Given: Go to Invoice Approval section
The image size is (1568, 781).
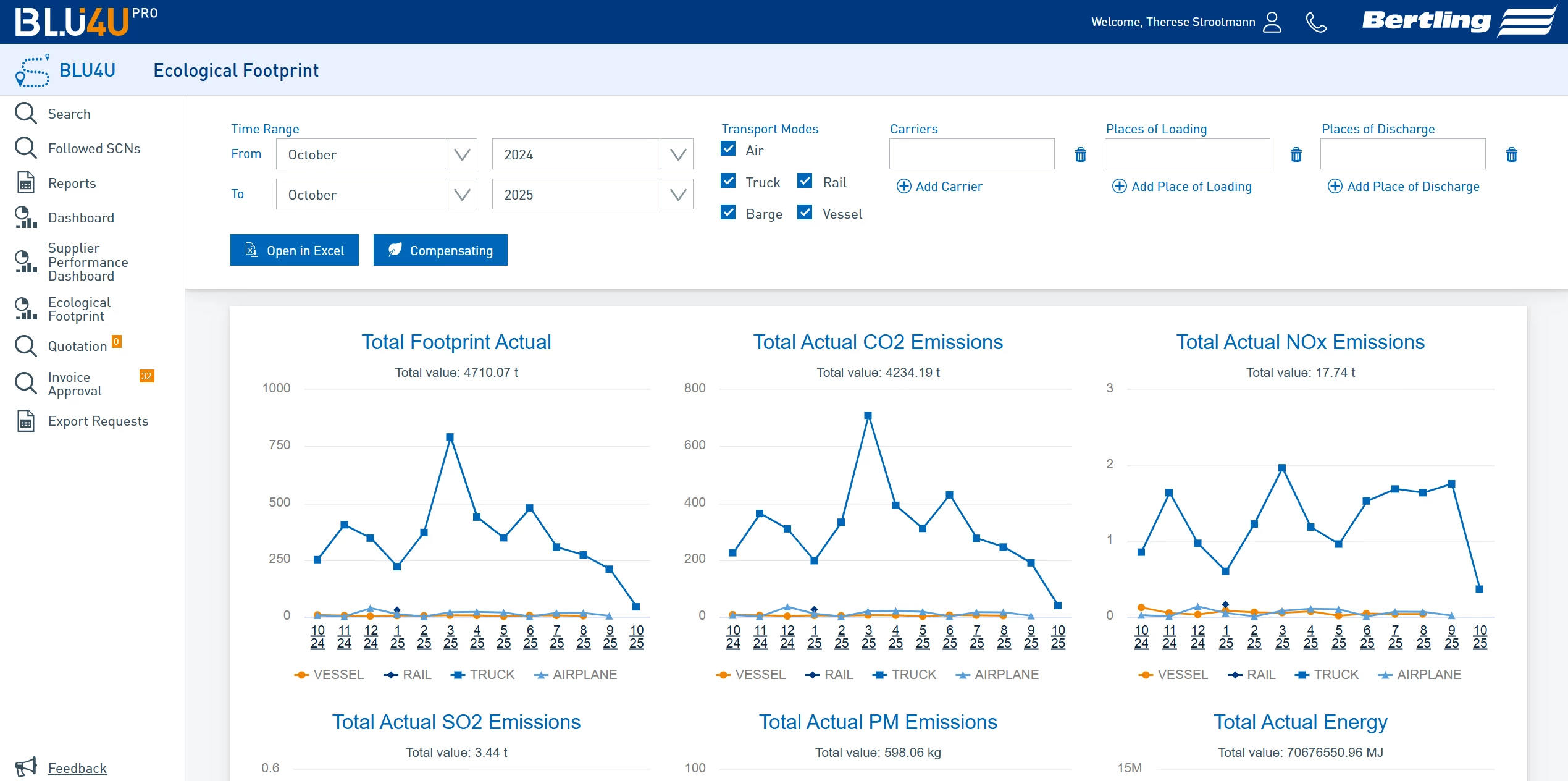Looking at the screenshot, I should point(74,384).
